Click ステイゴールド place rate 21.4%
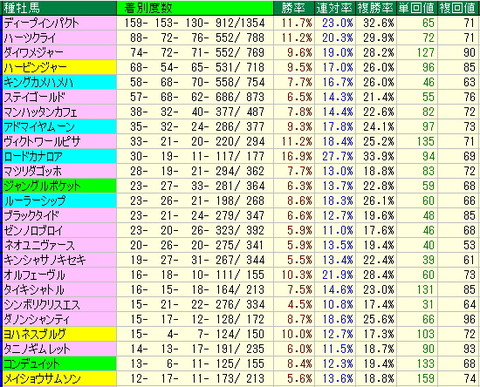 coord(379,97)
